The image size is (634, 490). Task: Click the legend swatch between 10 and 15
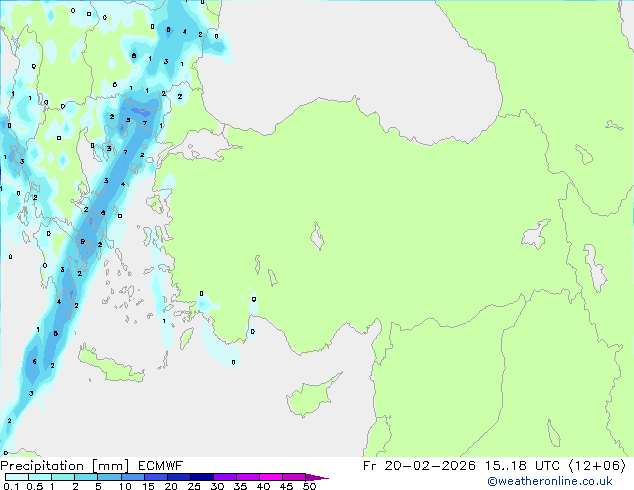(x=133, y=477)
